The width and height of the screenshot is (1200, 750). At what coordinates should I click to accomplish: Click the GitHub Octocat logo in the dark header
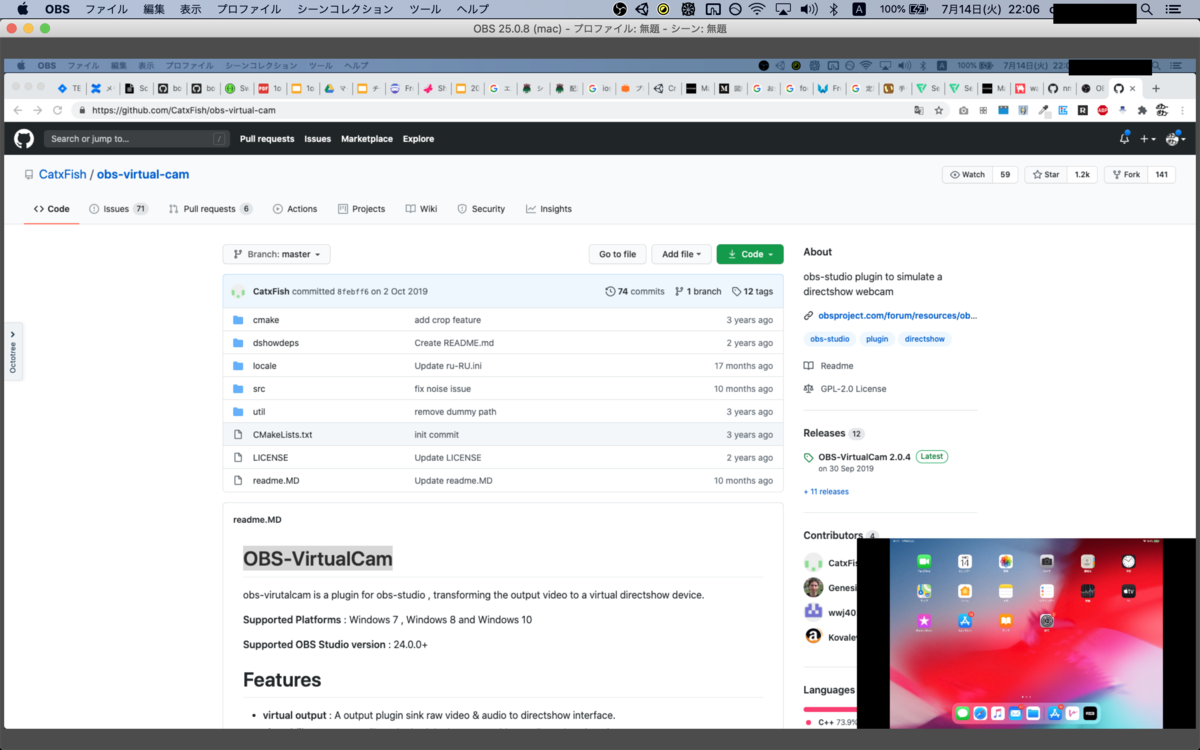(x=24, y=139)
